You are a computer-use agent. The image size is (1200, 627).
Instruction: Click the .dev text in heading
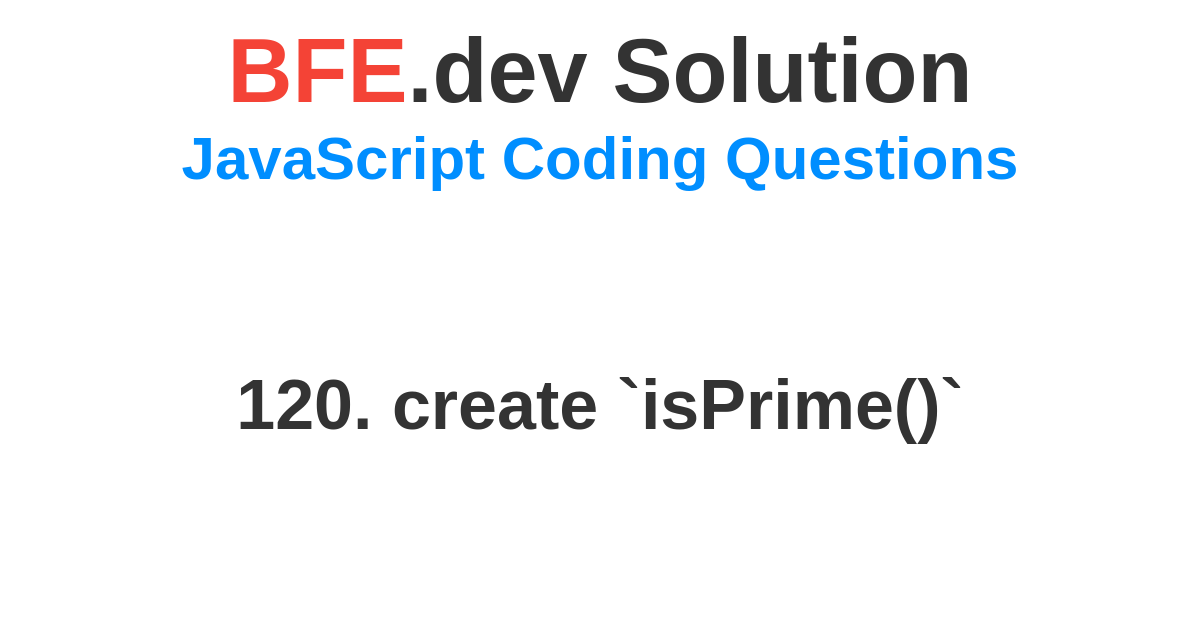497,72
